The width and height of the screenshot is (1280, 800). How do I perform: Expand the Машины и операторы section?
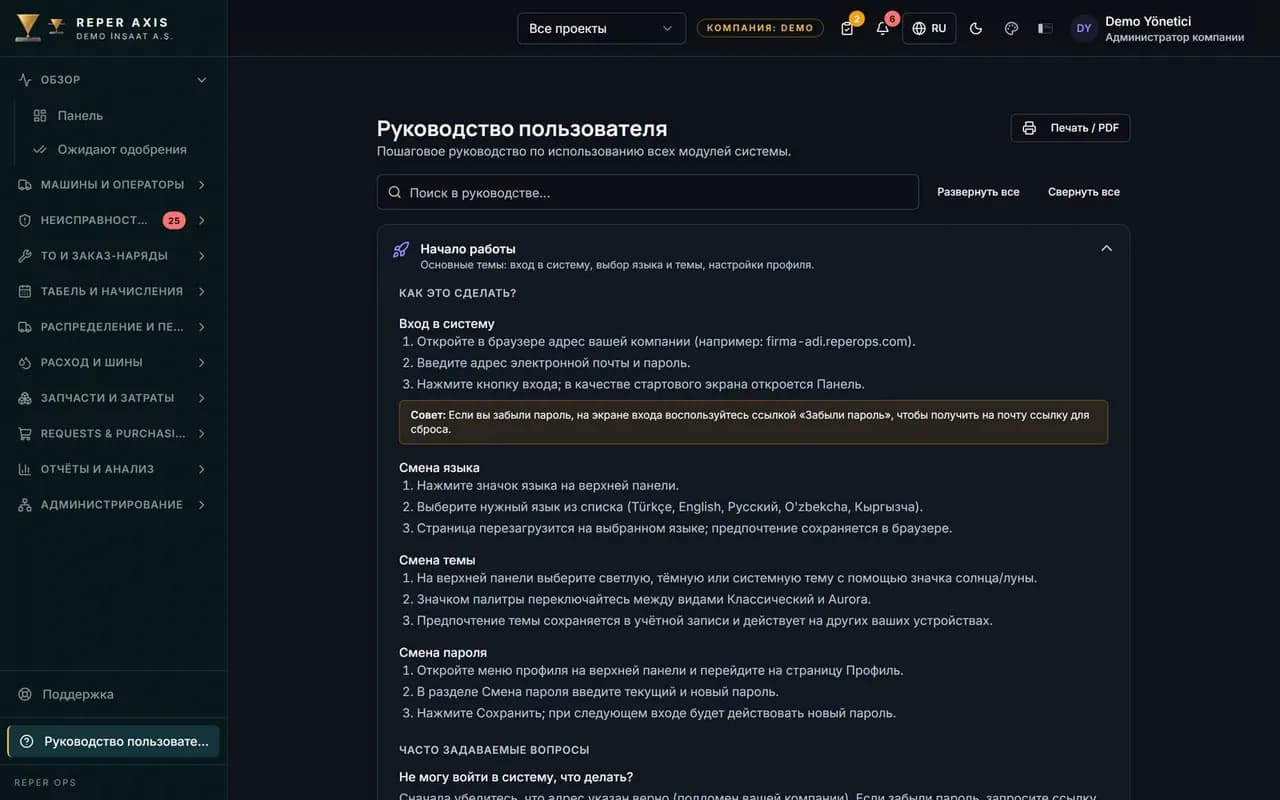pyautogui.click(x=113, y=185)
